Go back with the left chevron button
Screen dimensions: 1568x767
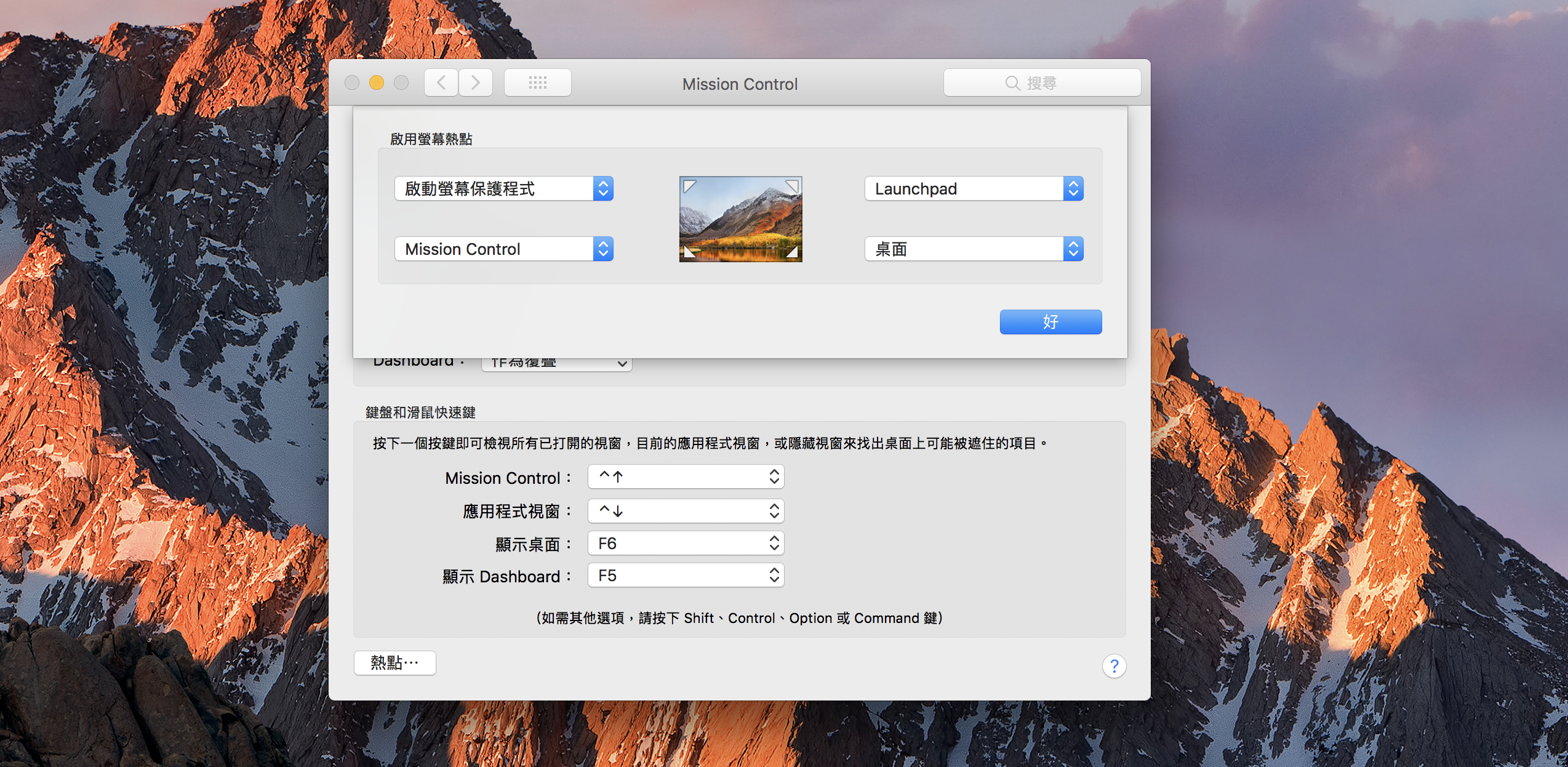tap(441, 82)
